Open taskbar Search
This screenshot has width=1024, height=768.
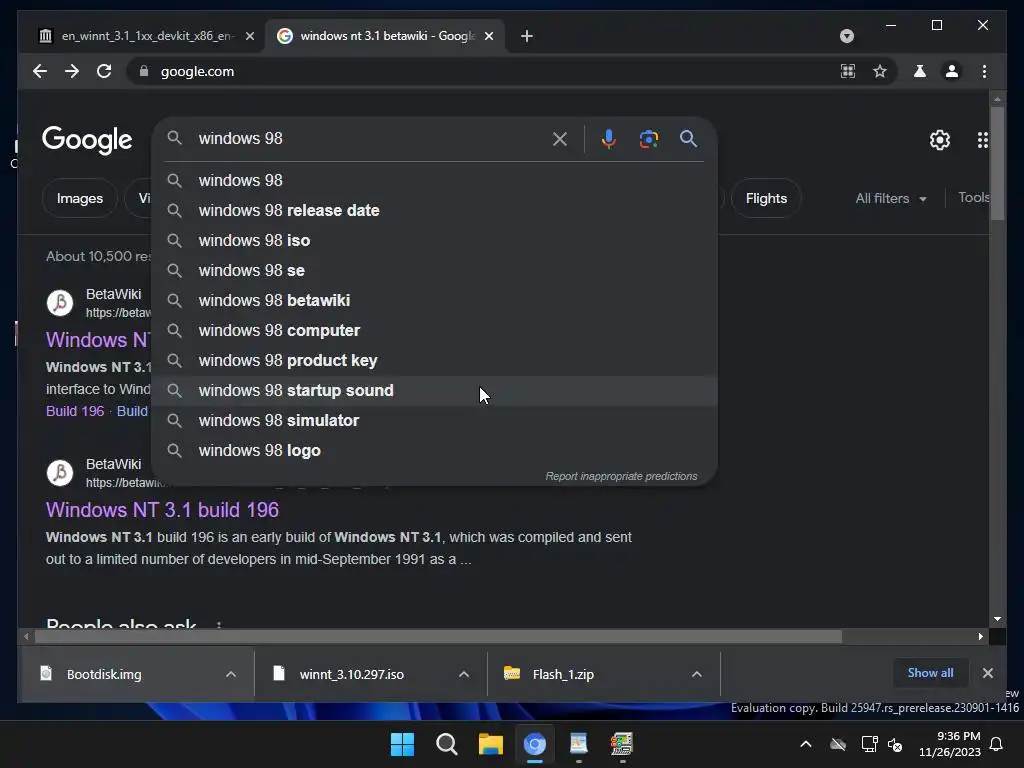pyautogui.click(x=447, y=744)
